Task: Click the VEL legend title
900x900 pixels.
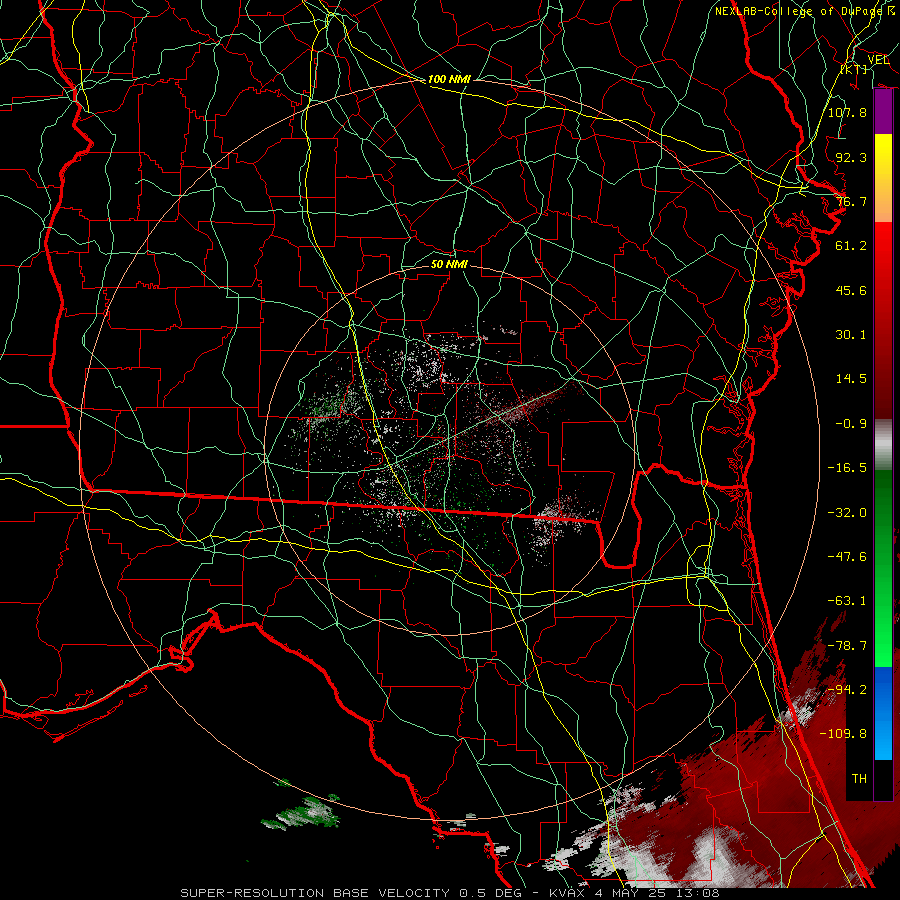Action: (x=879, y=60)
